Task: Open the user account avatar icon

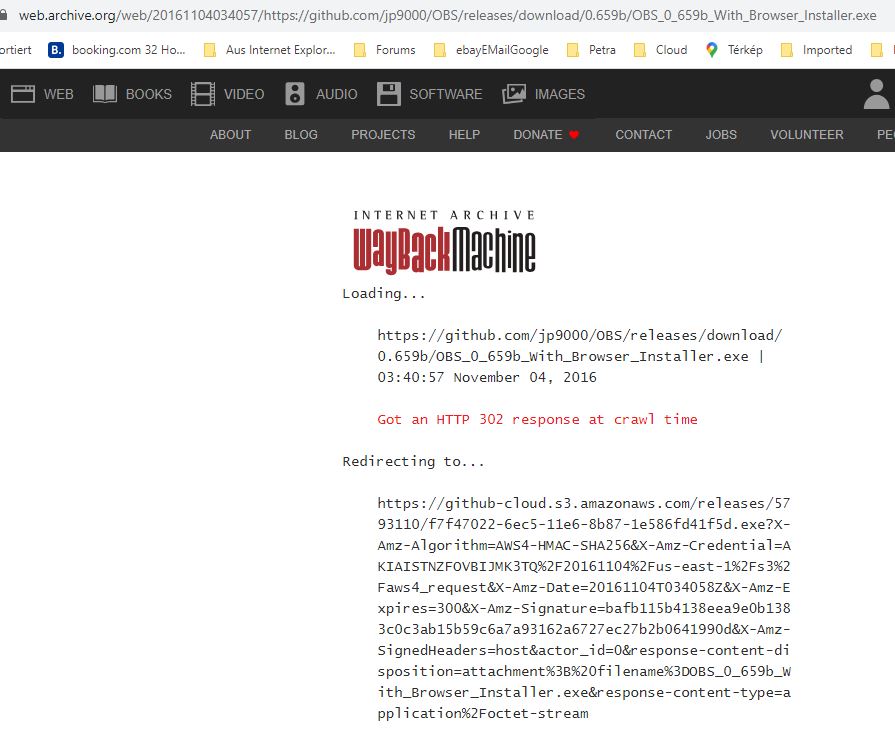Action: [877, 94]
